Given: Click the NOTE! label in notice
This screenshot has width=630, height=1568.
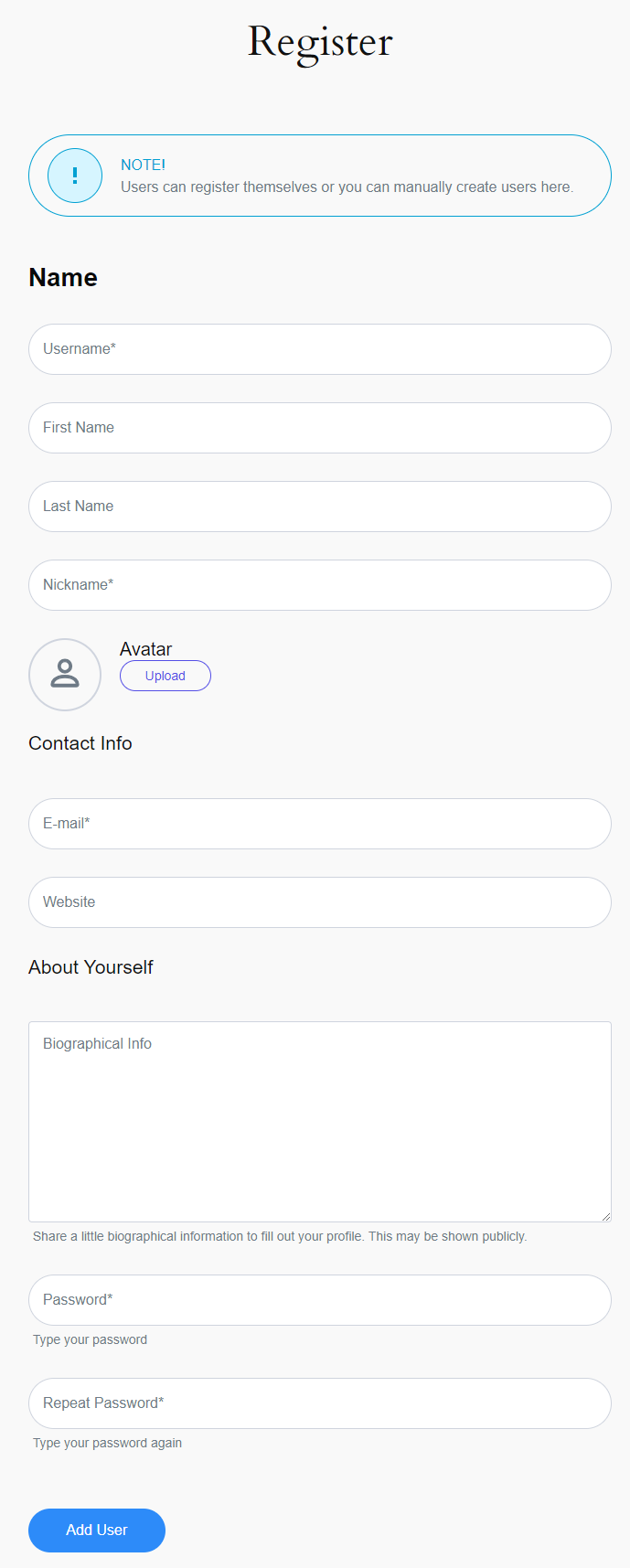Looking at the screenshot, I should pos(143,165).
